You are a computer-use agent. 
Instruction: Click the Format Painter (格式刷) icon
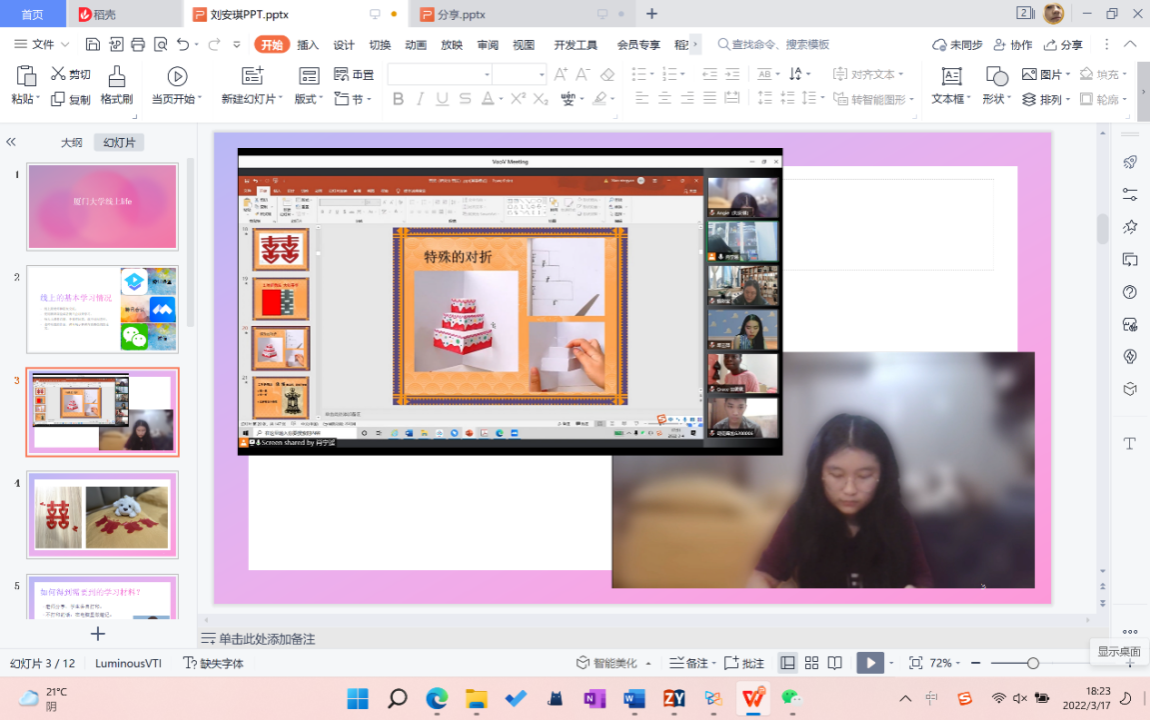pyautogui.click(x=116, y=77)
